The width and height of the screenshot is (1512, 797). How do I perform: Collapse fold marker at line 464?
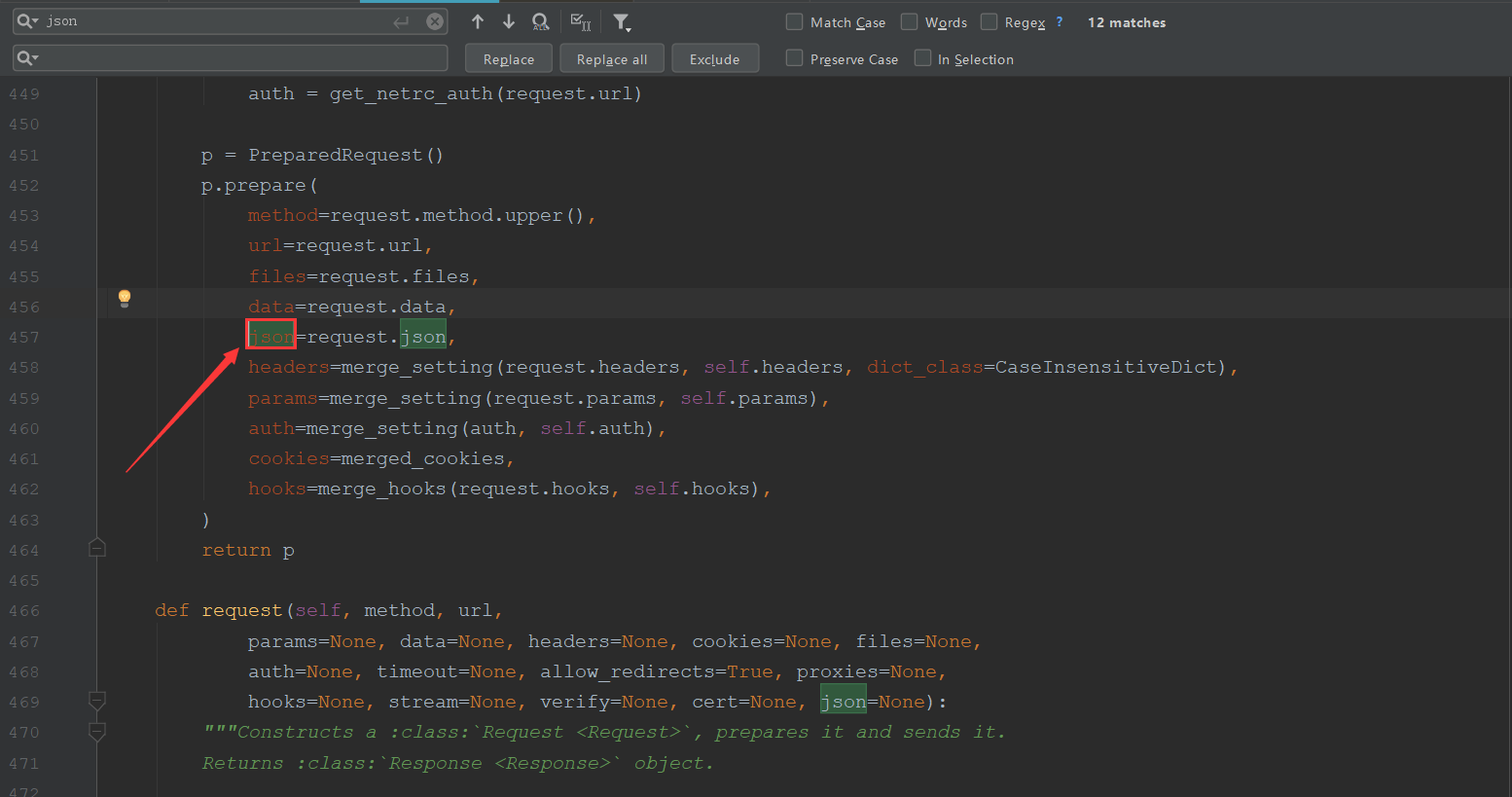point(97,548)
